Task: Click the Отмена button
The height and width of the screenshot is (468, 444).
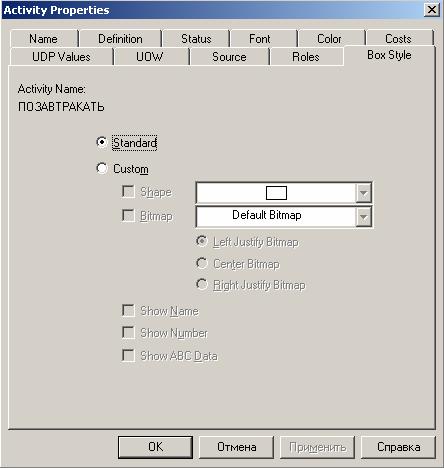Action: (x=236, y=447)
